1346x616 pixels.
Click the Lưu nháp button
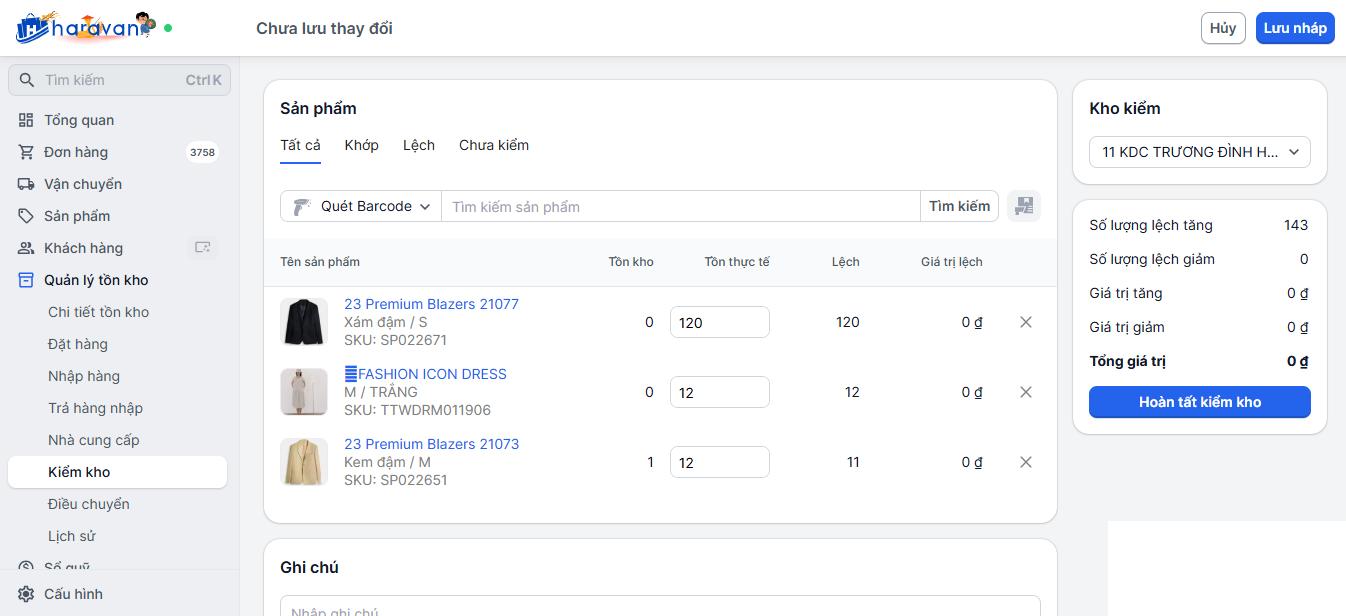(x=1294, y=28)
